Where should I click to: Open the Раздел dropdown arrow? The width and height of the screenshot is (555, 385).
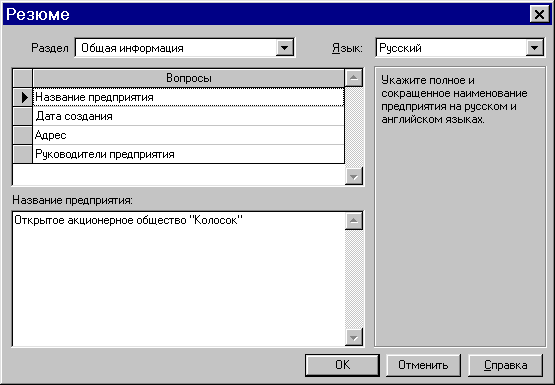click(x=284, y=47)
